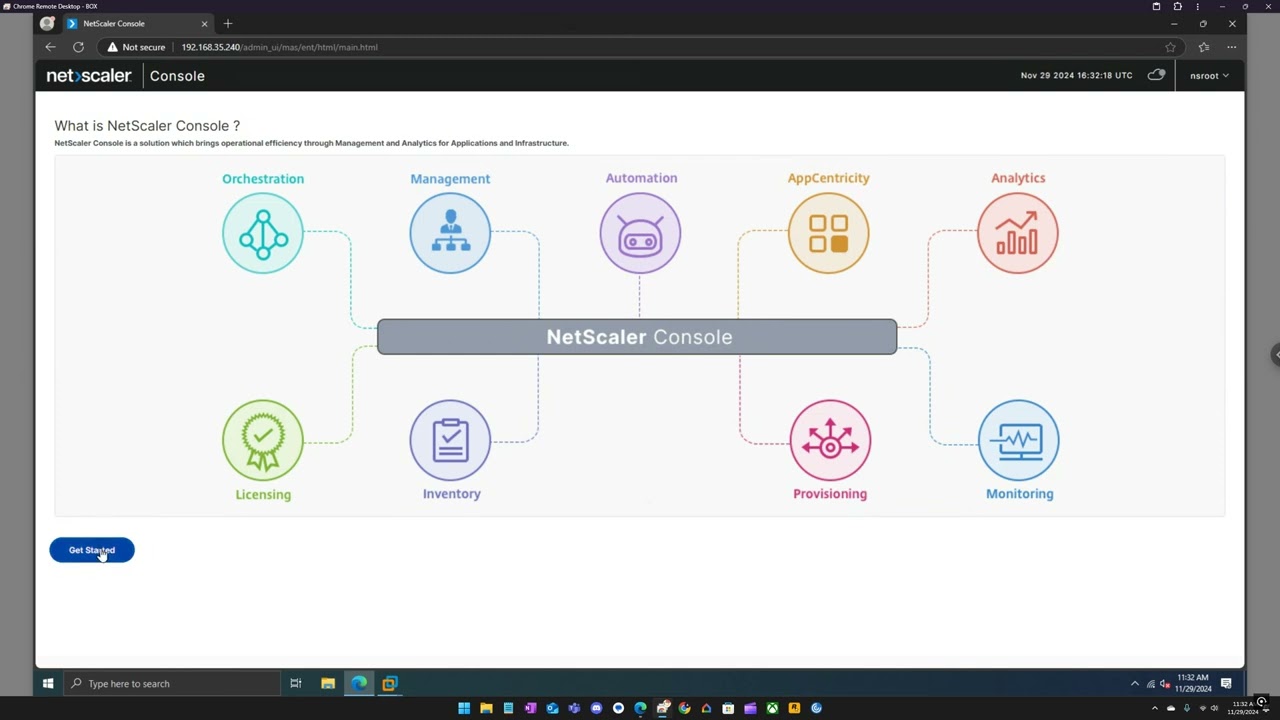Open the local taskbar Discord icon

(596, 708)
